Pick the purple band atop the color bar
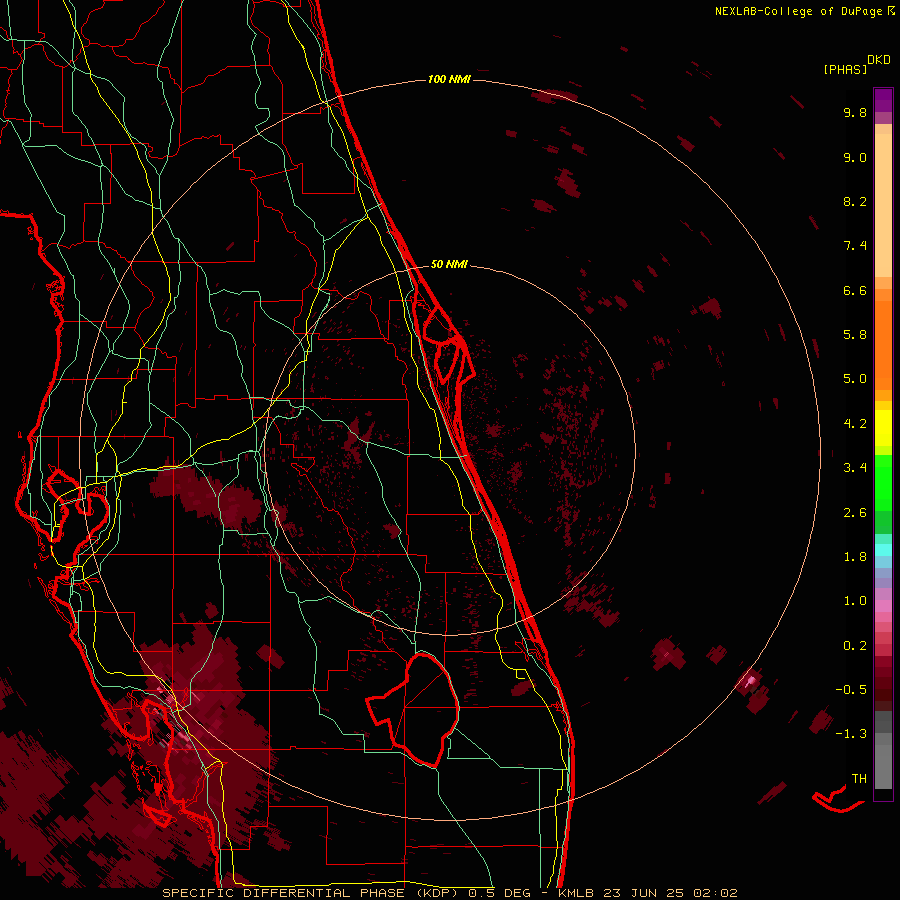Screen dimensions: 900x900 click(883, 100)
